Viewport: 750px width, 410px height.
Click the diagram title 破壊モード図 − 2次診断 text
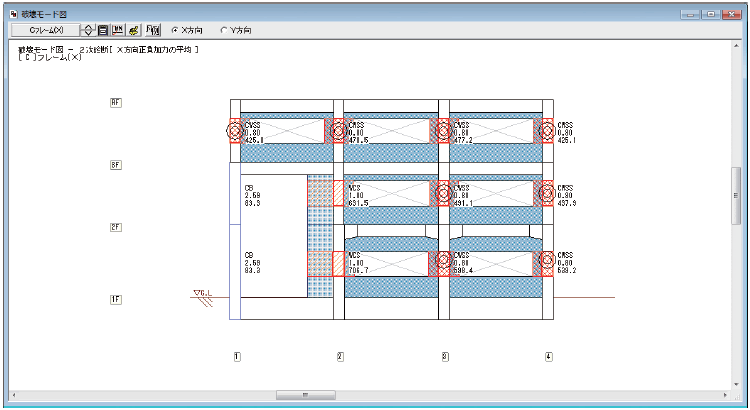click(x=65, y=49)
